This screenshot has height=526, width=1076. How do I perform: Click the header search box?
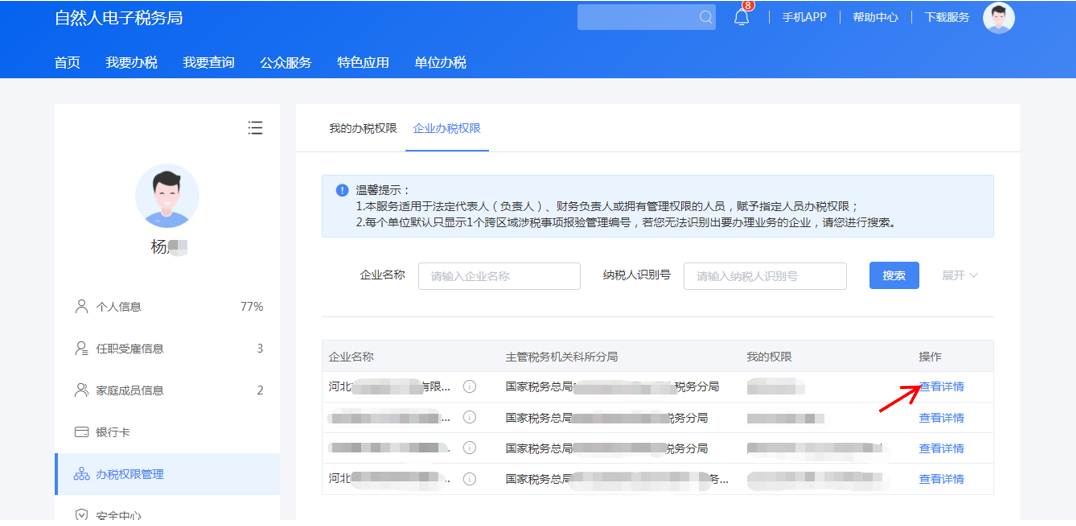click(x=646, y=17)
